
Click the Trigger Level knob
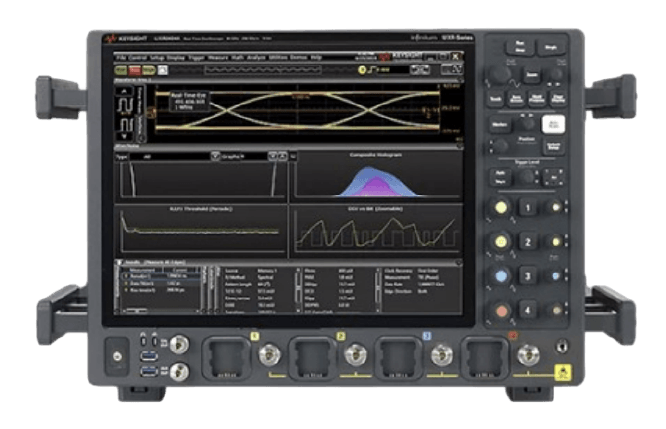coord(527,177)
